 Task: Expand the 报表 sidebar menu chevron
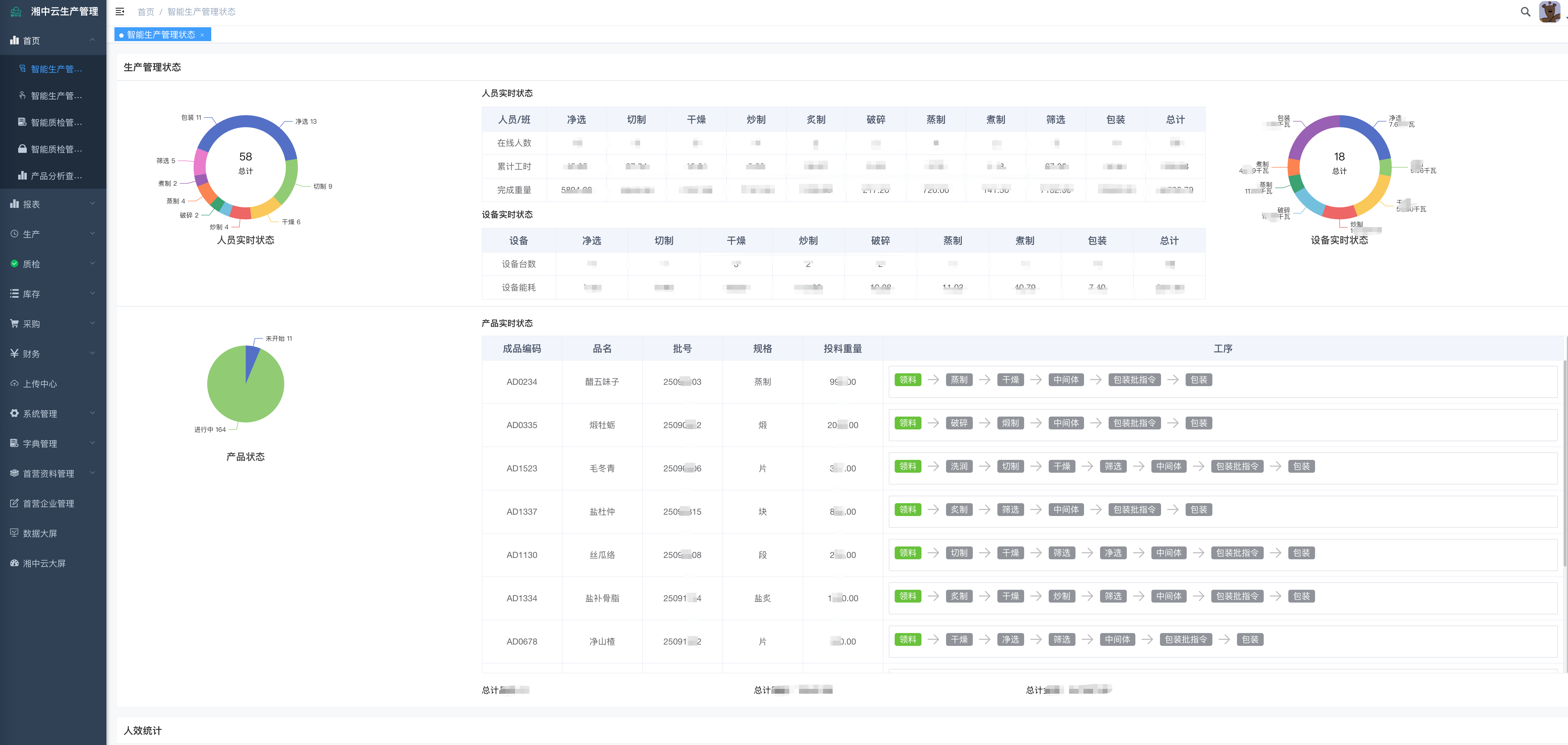pyautogui.click(x=93, y=204)
